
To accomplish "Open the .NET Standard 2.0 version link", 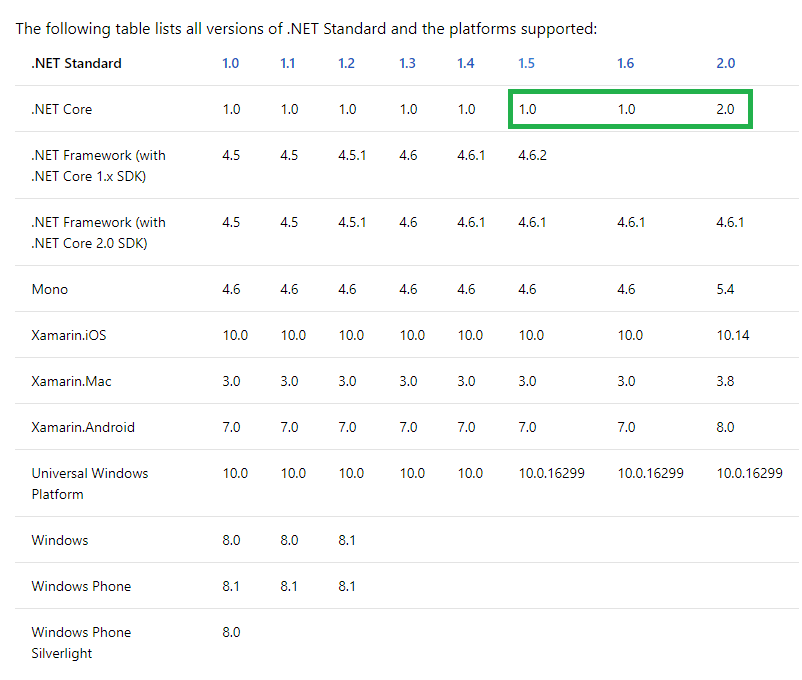I will tap(725, 63).
